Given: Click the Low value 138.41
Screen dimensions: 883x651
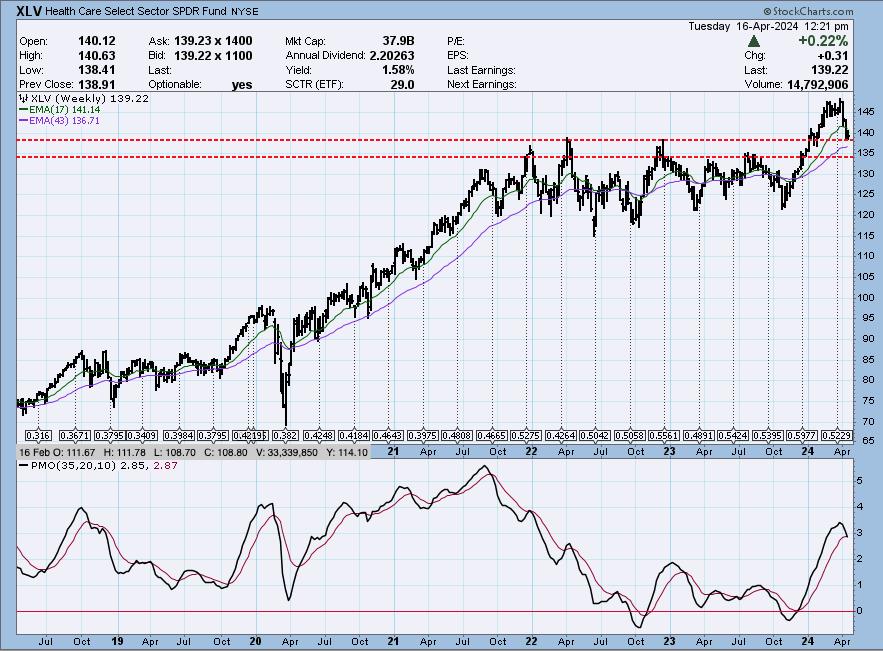Looking at the screenshot, I should click(97, 70).
